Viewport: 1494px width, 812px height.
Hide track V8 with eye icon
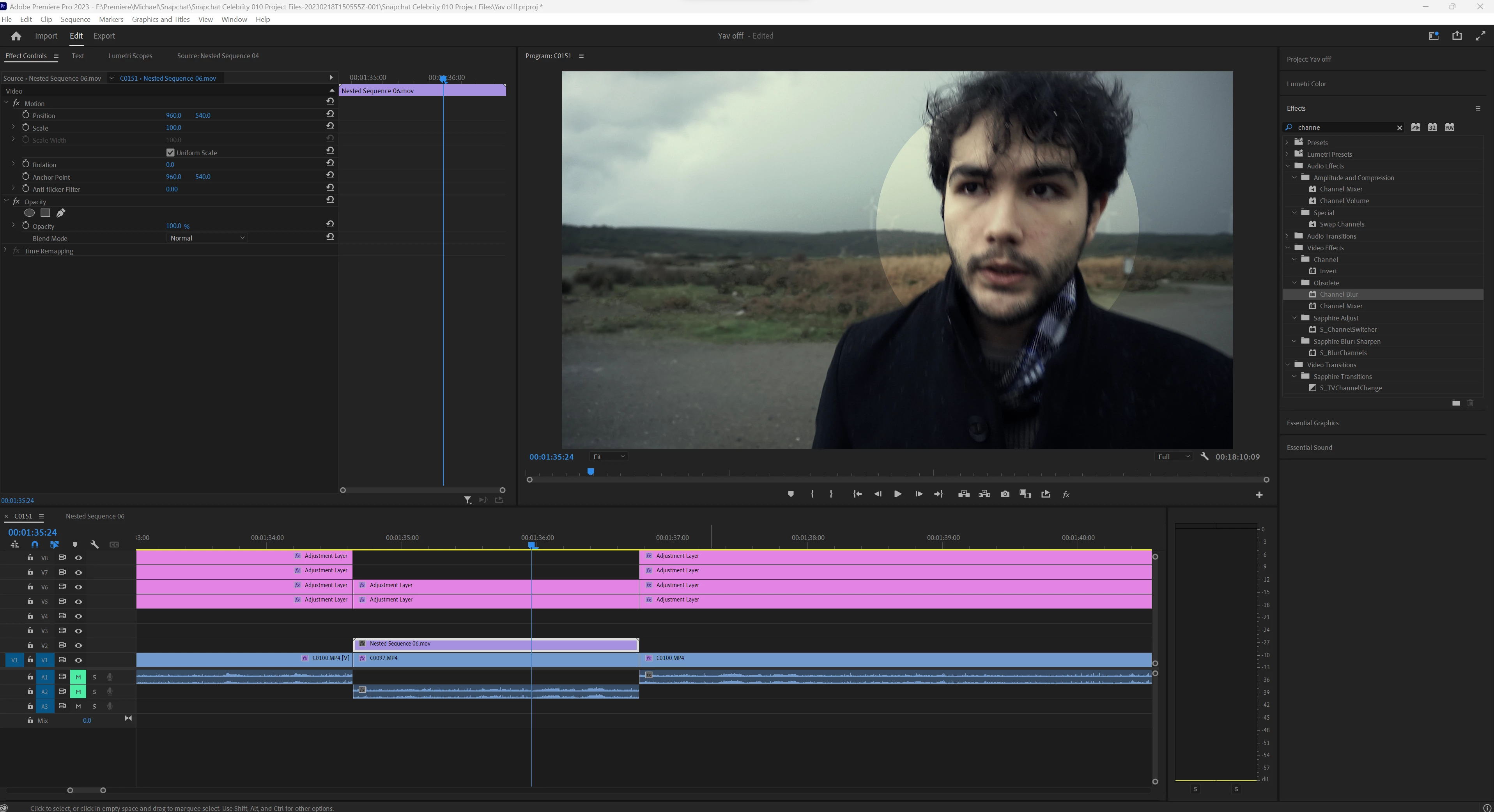pos(78,558)
